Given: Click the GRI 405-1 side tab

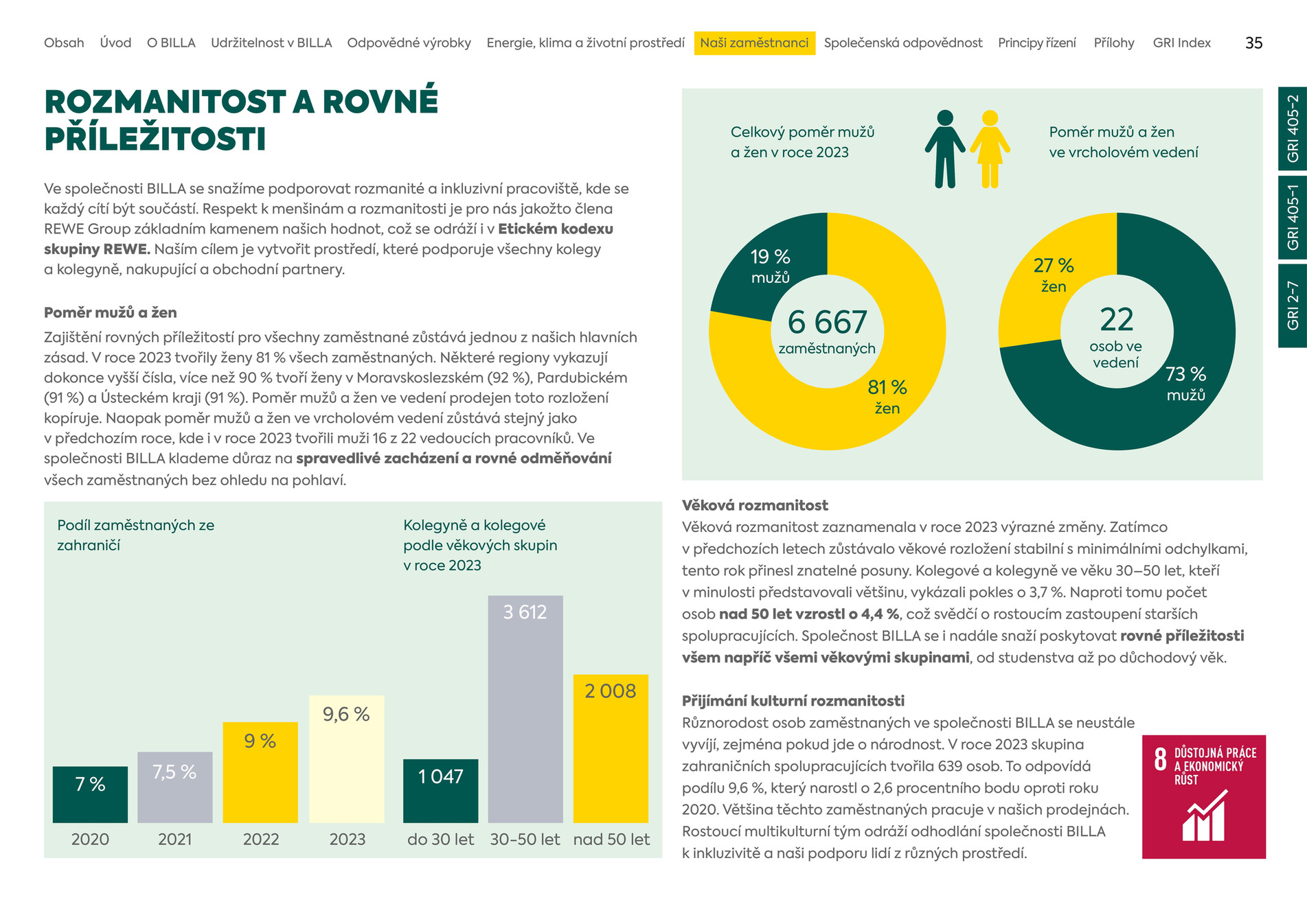Looking at the screenshot, I should pos(1293,217).
